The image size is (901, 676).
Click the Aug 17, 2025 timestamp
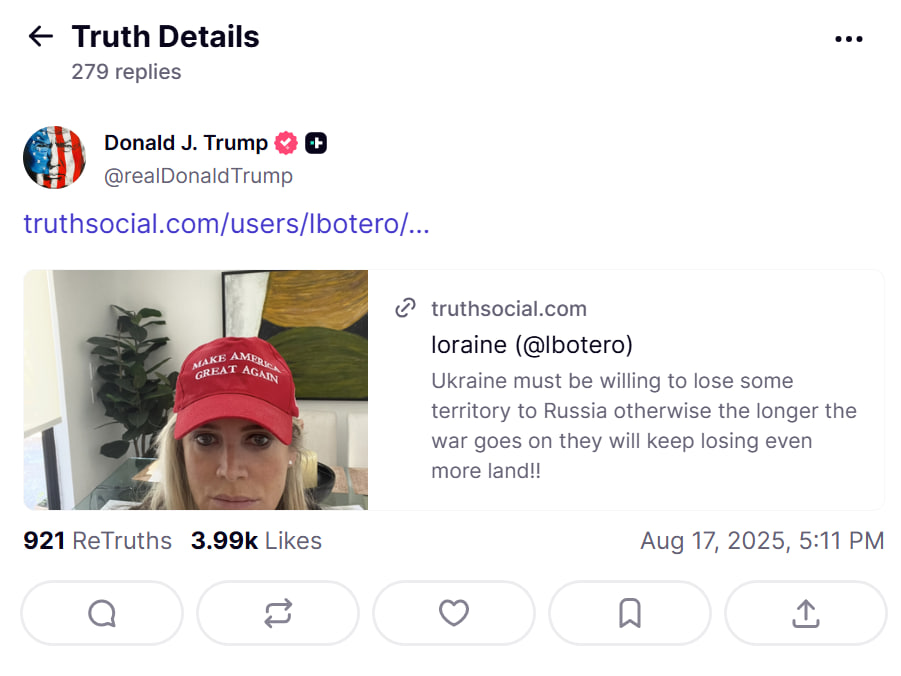point(762,541)
